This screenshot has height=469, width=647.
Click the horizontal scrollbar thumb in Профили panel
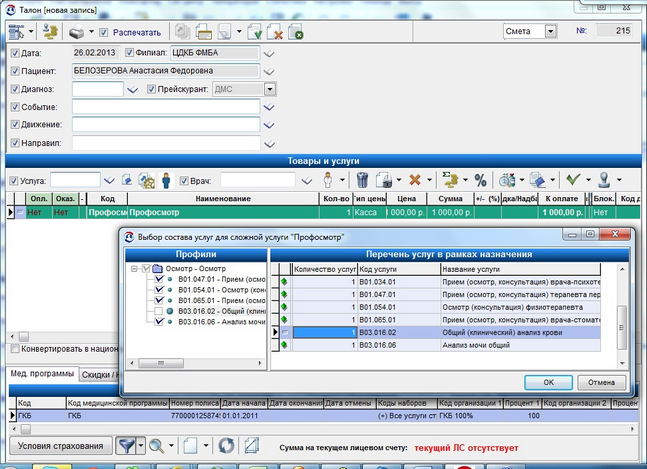(x=161, y=363)
